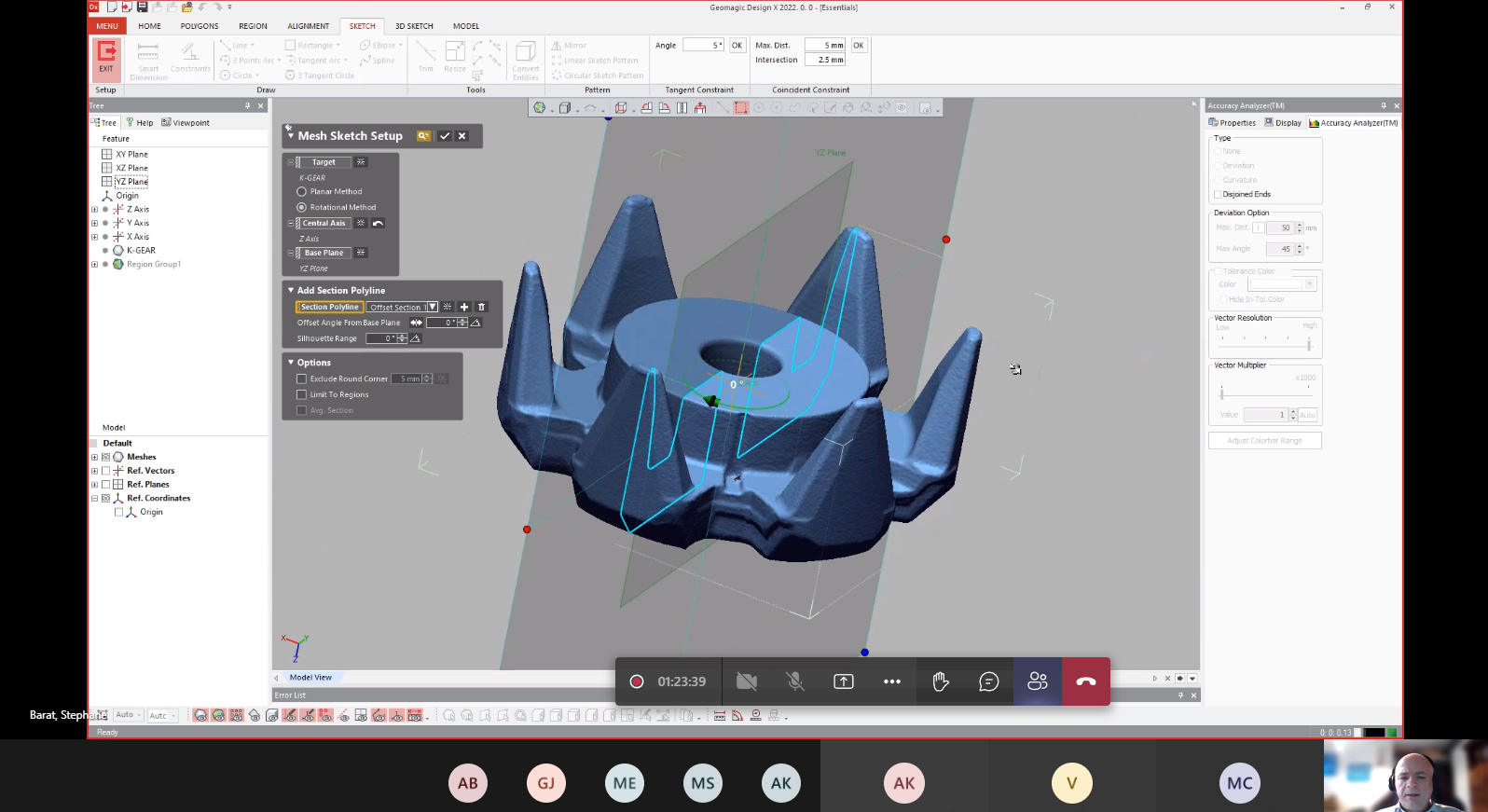Expand the Meshes node in Model tree
1488x812 pixels.
pyautogui.click(x=94, y=458)
